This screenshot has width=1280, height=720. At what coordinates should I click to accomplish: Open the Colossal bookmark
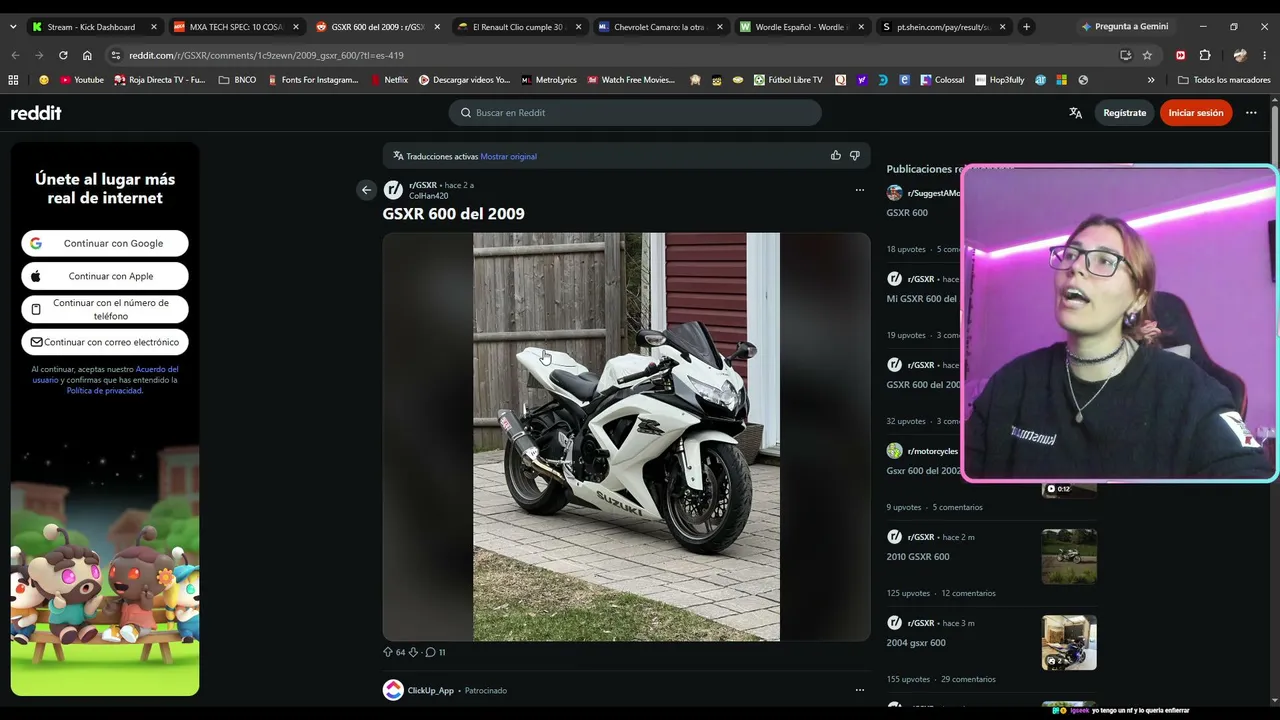tap(943, 80)
